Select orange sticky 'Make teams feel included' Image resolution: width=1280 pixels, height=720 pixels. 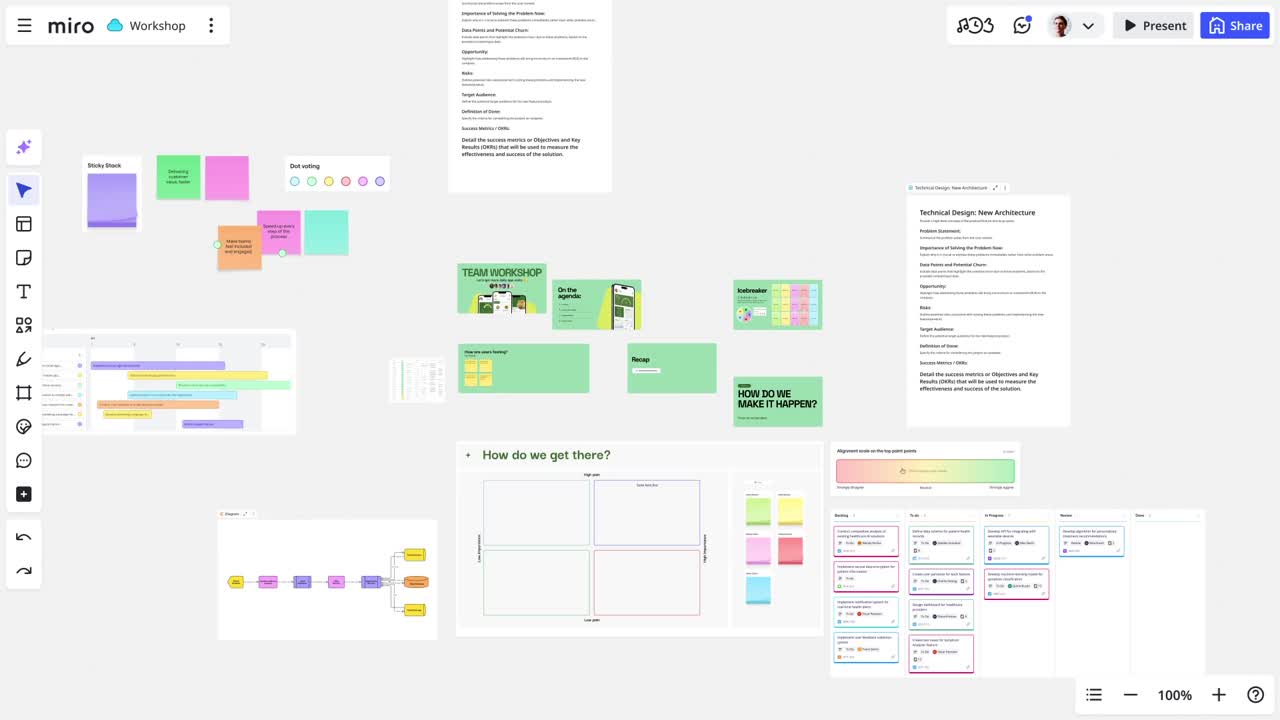239,247
